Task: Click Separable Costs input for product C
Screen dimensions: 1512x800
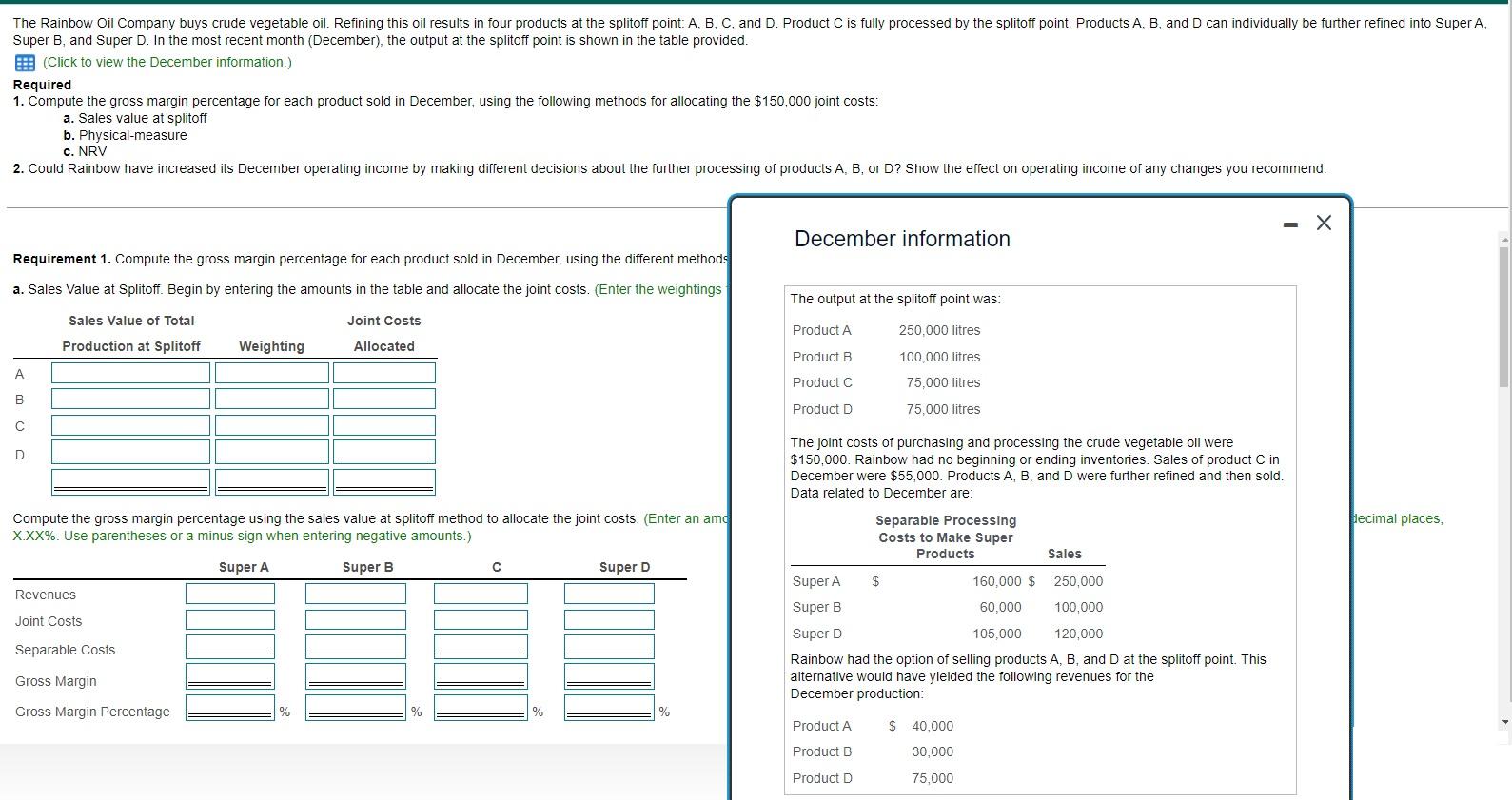Action: [481, 647]
